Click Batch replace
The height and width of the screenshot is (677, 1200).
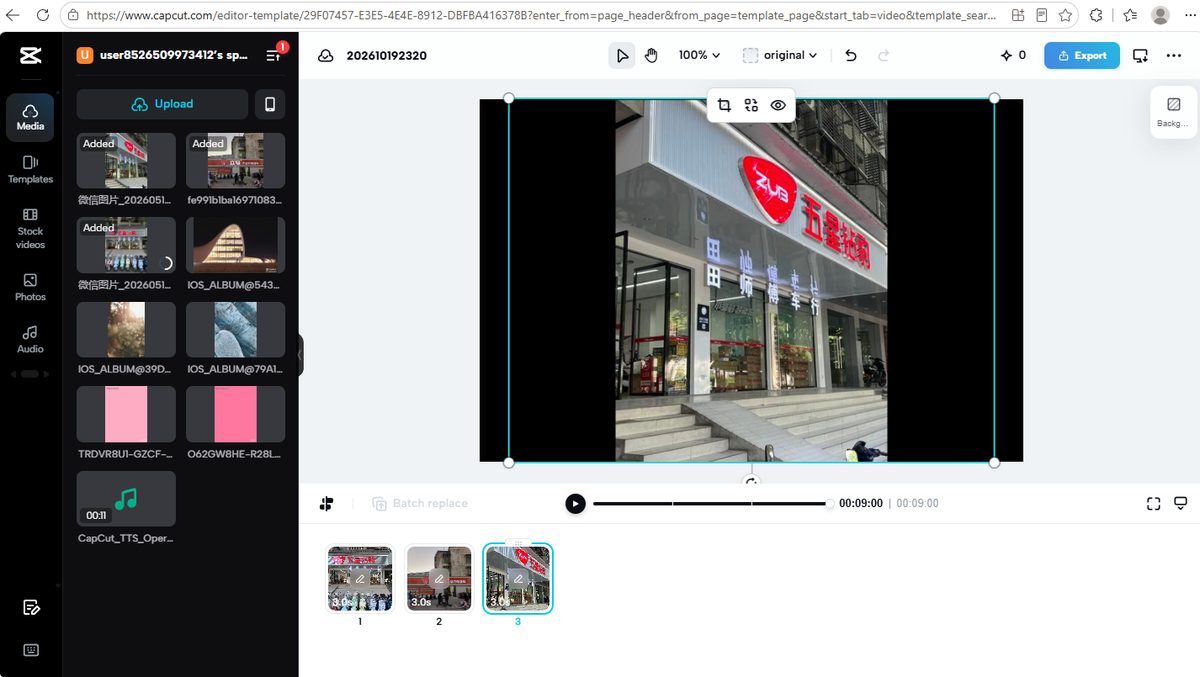[x=420, y=503]
